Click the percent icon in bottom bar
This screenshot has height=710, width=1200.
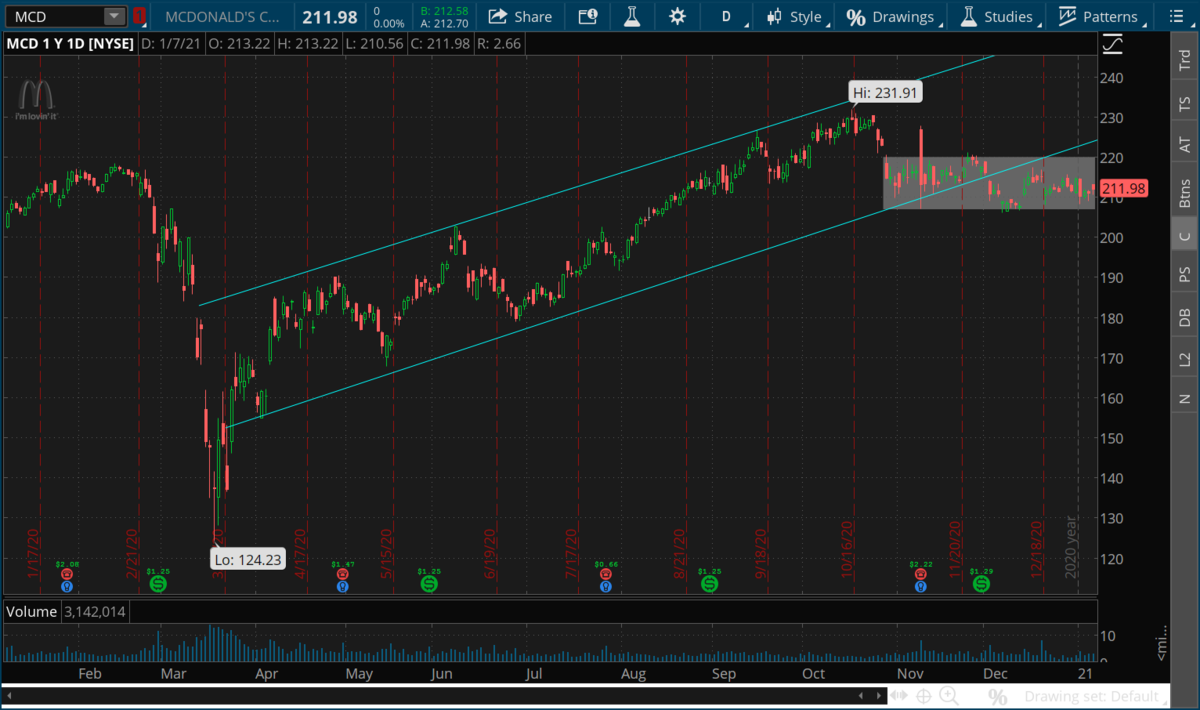(997, 696)
